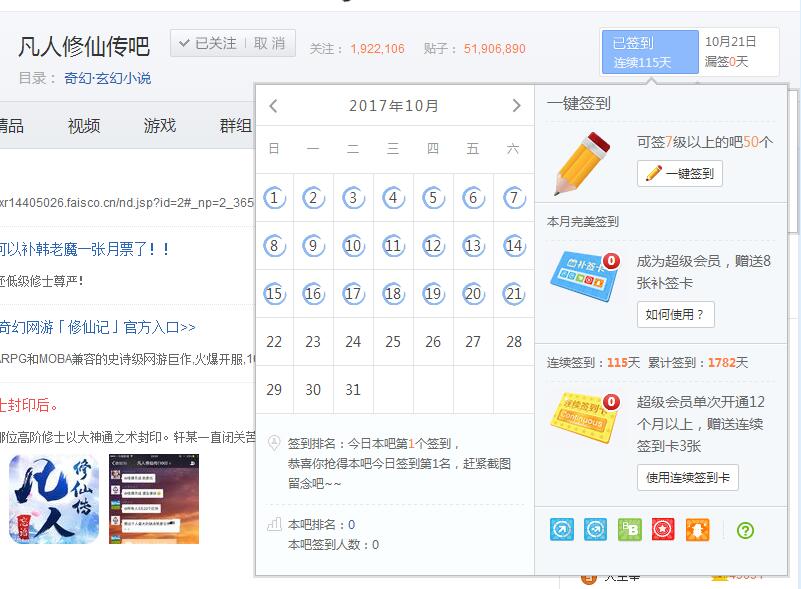The width and height of the screenshot is (801, 589).
Task: Click the 一键签到 button
Action: click(x=679, y=173)
